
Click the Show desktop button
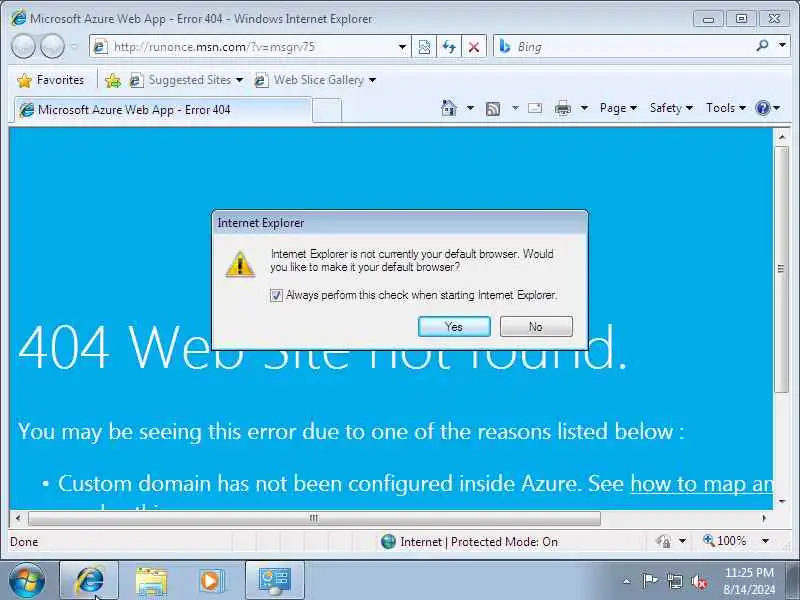point(793,581)
